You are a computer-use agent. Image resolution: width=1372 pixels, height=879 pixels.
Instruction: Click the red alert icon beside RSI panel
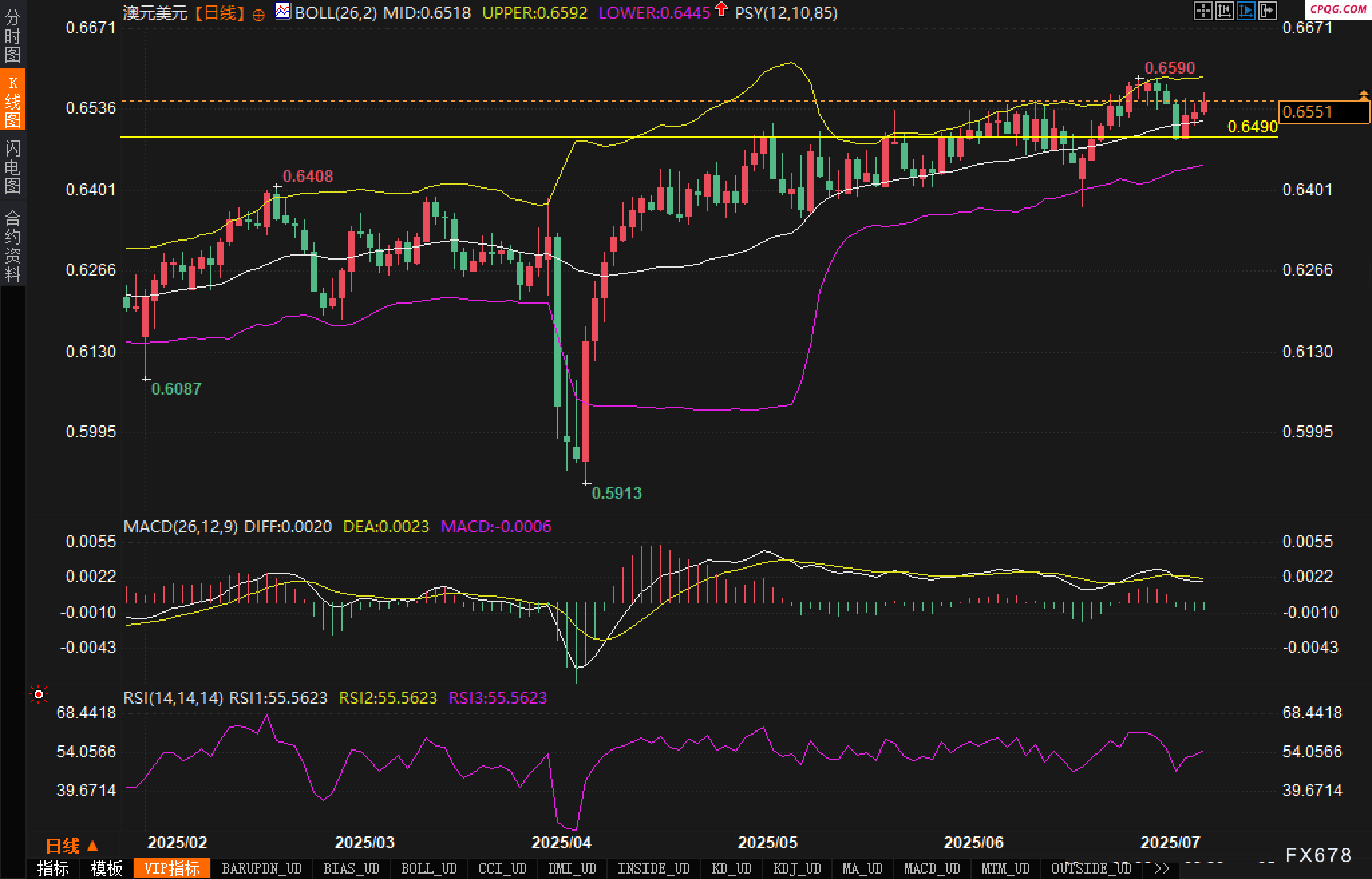click(x=39, y=695)
